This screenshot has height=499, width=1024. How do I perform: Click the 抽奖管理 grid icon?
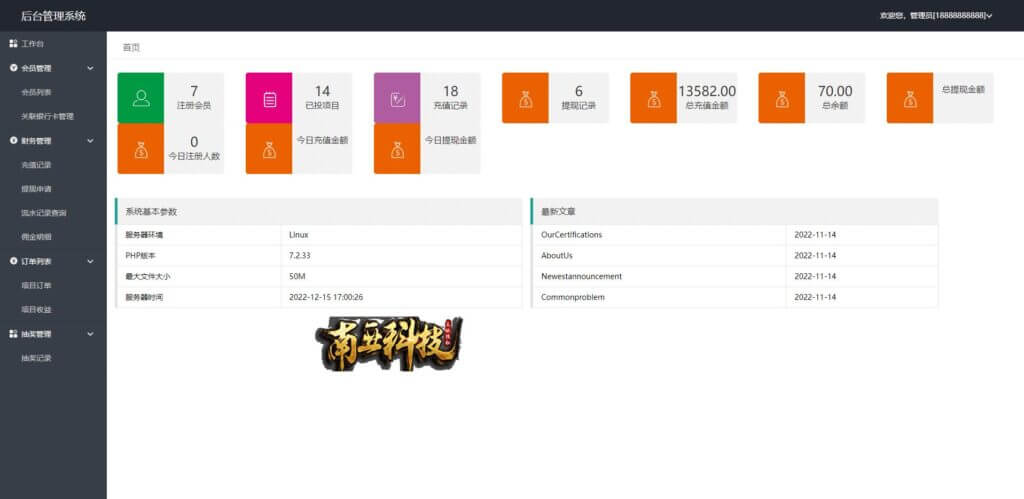(x=13, y=334)
